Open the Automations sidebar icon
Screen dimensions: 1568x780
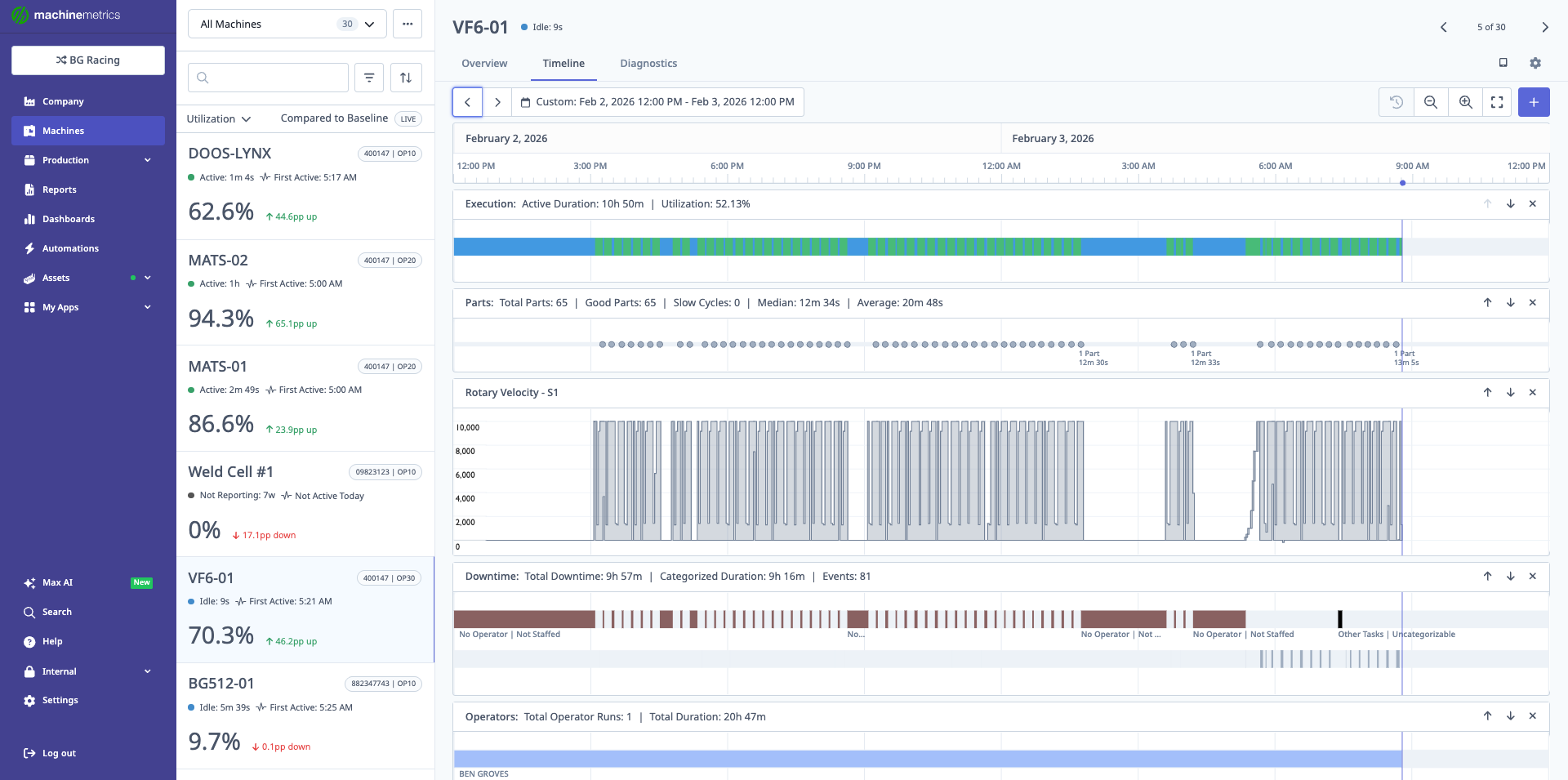click(x=29, y=248)
